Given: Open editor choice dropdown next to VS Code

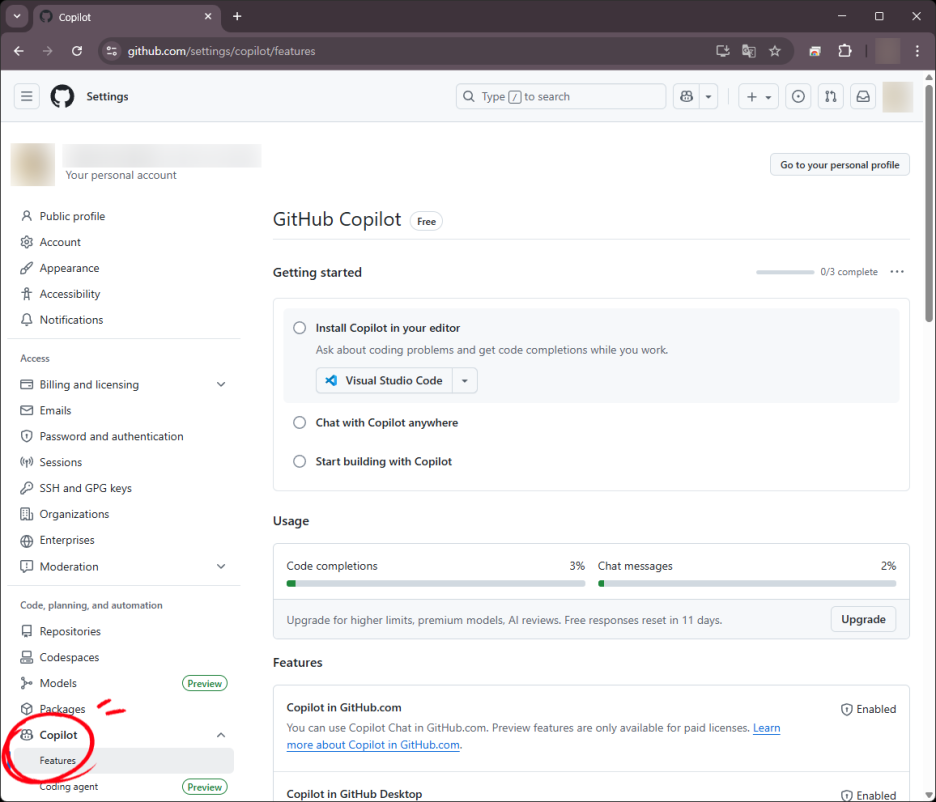Looking at the screenshot, I should coord(464,380).
